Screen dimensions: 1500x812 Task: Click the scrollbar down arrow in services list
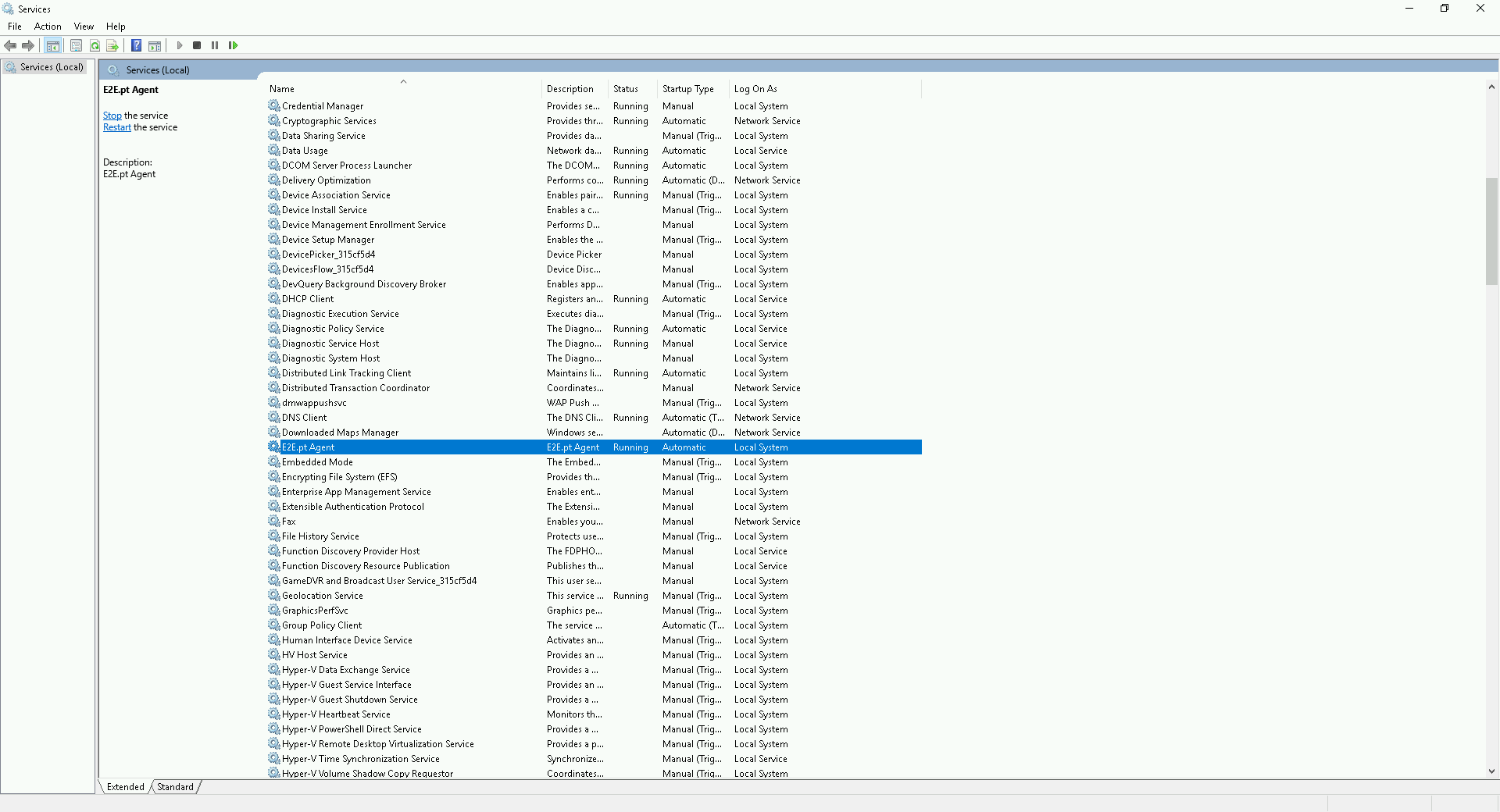pyautogui.click(x=1491, y=771)
